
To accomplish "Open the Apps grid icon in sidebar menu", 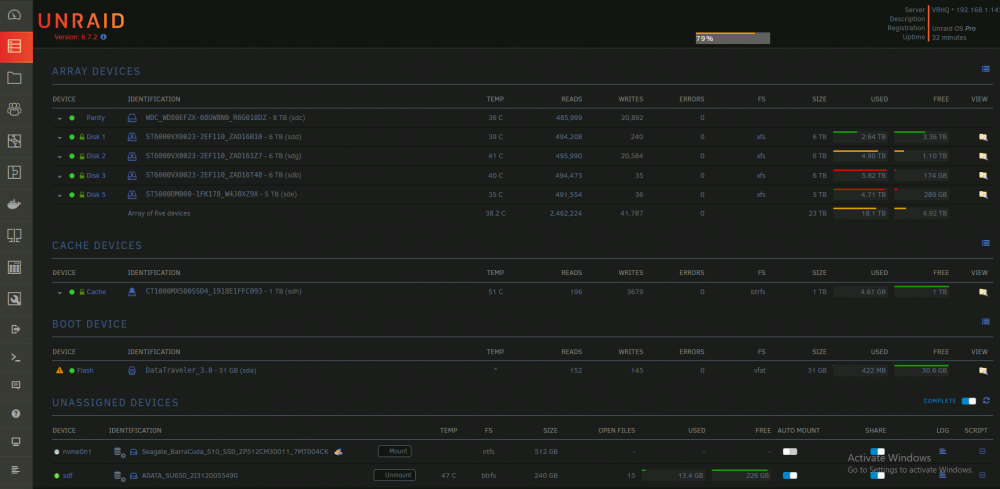I will [14, 267].
